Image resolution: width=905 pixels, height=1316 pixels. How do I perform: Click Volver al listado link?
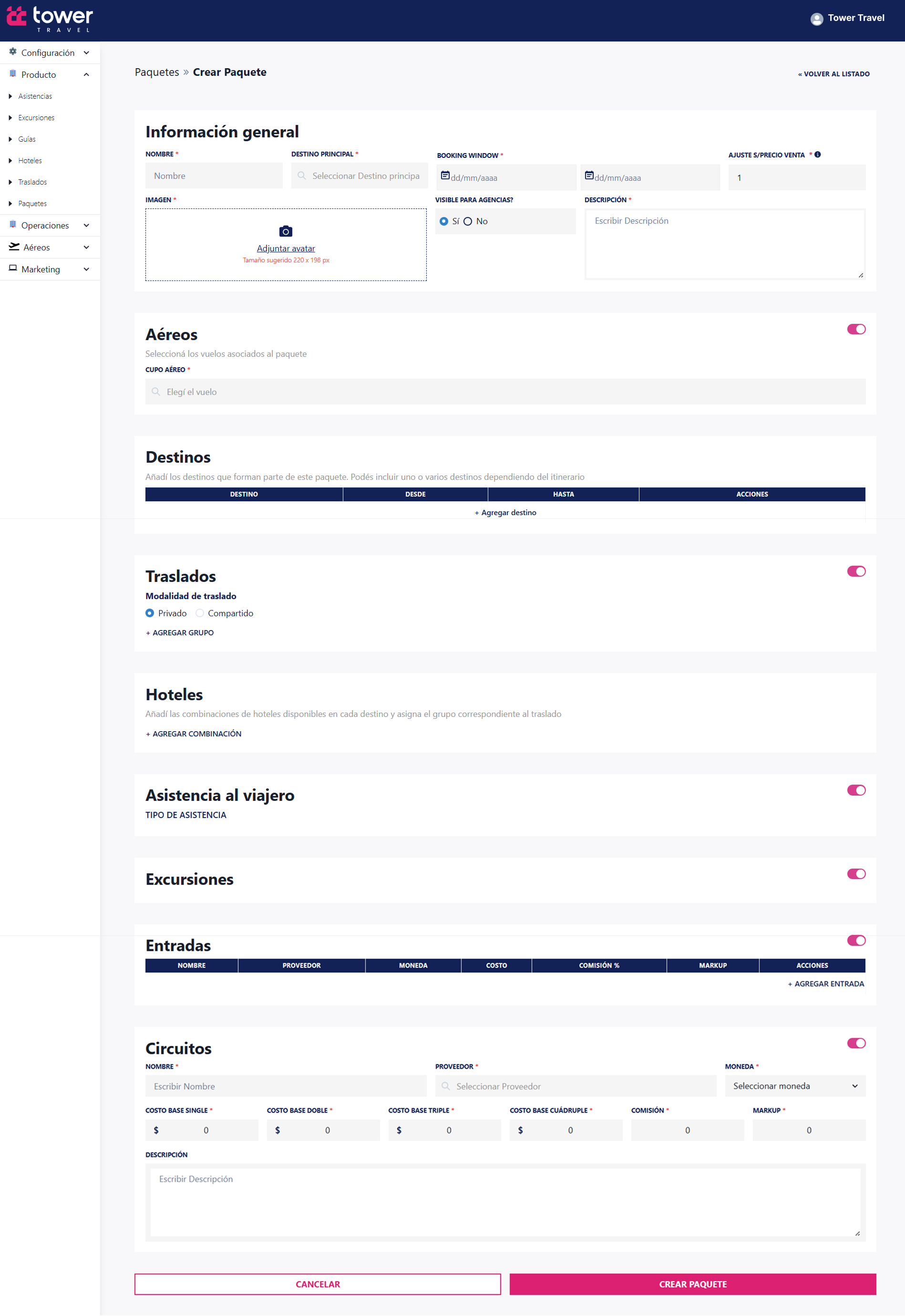[833, 74]
